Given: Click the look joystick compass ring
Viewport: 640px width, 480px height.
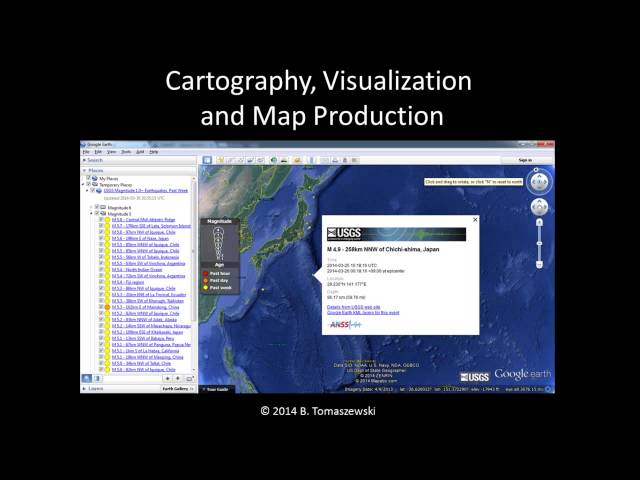Looking at the screenshot, I should (539, 182).
